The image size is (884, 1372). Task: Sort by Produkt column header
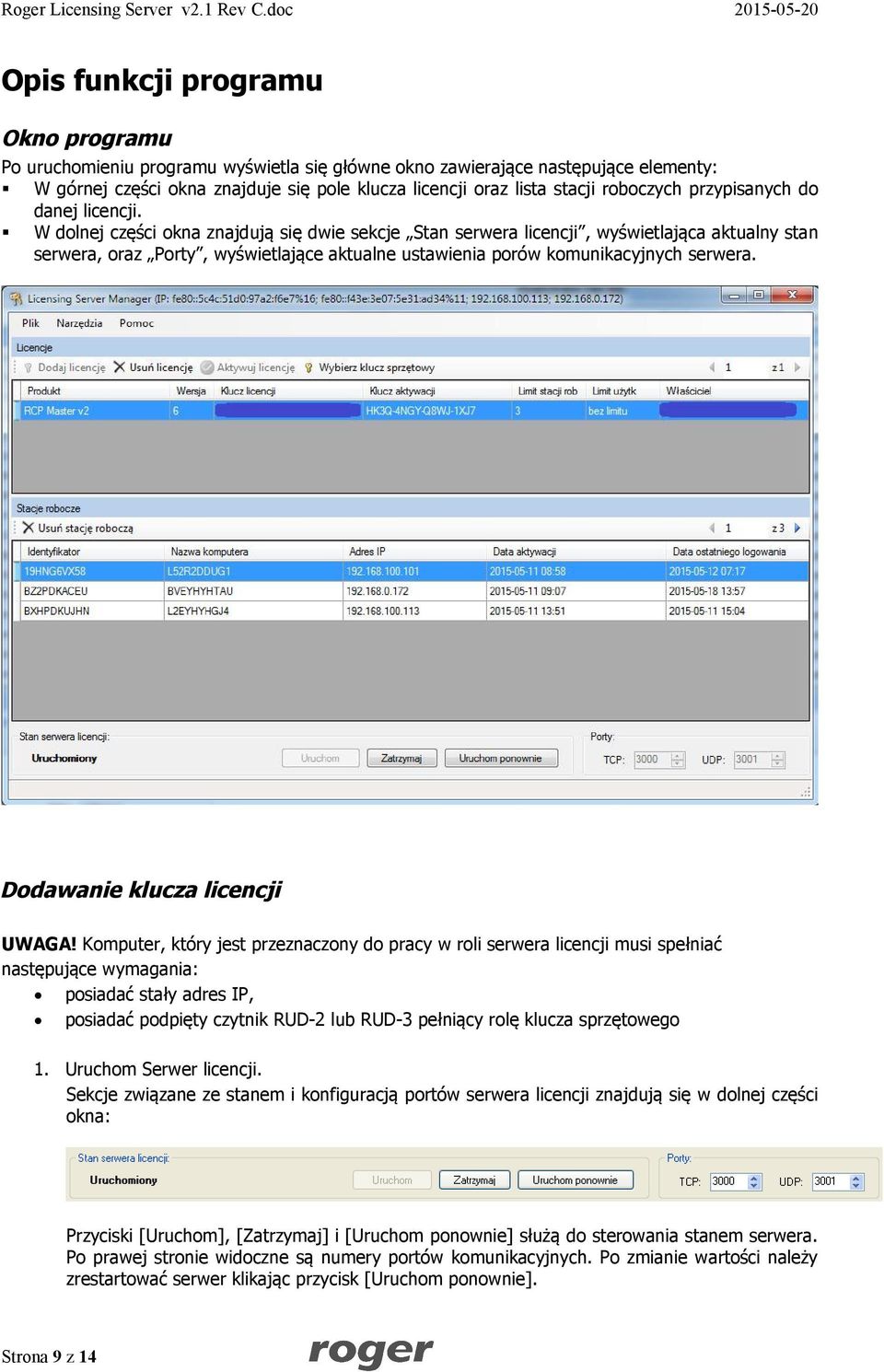point(95,391)
